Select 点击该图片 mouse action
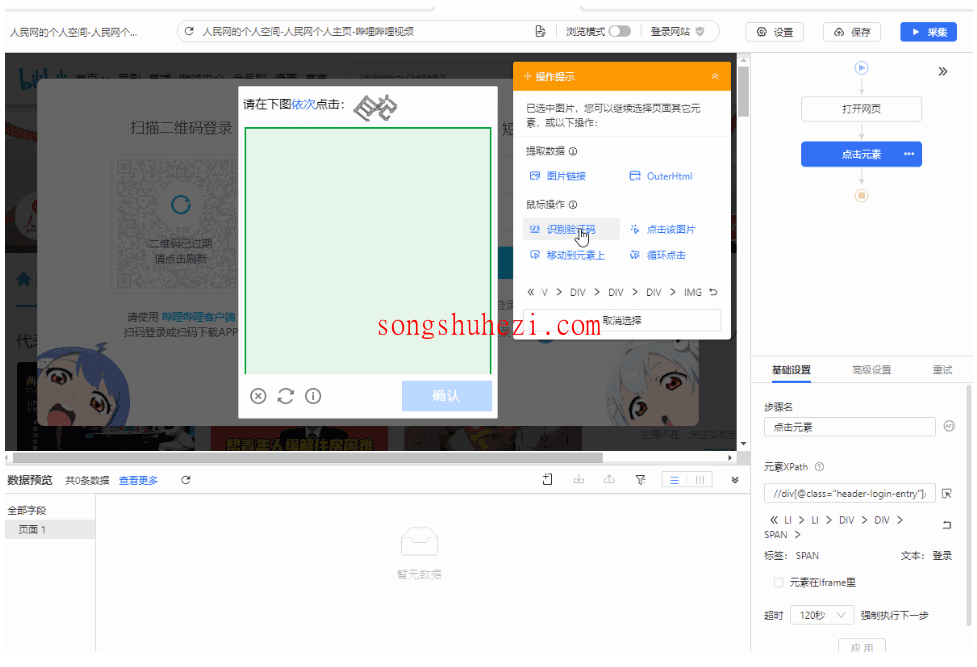Image resolution: width=977 pixels, height=667 pixels. pos(662,229)
